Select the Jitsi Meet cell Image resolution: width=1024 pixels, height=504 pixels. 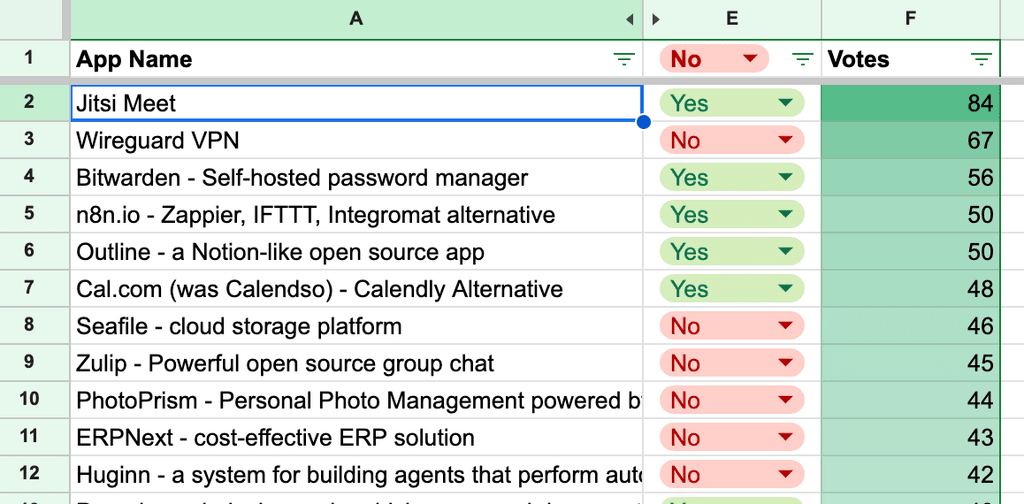(356, 103)
